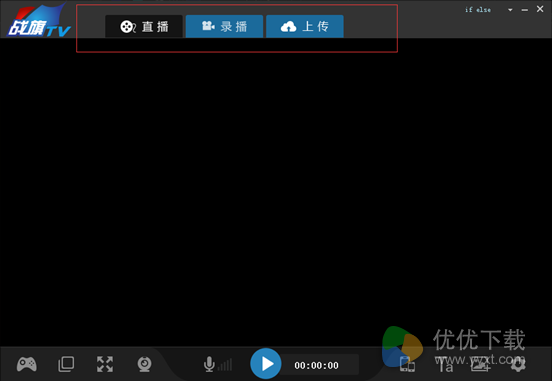Close the 战旗TV client window
This screenshot has height=381, width=552.
click(540, 9)
